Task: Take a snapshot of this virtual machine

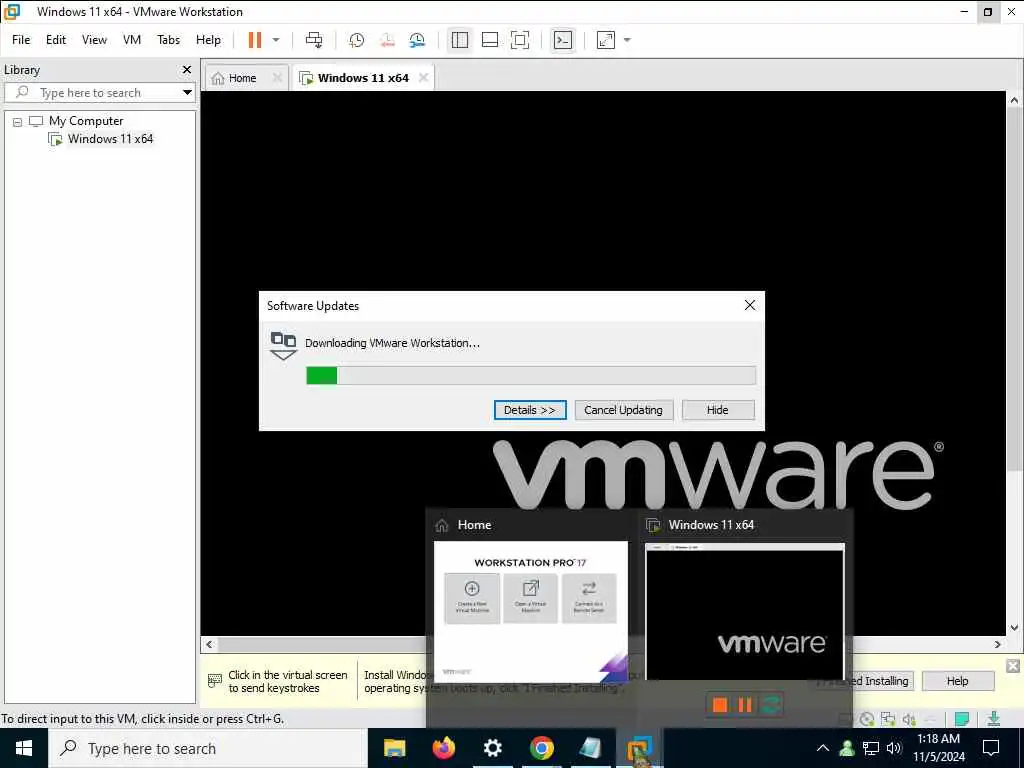Action: tap(357, 40)
